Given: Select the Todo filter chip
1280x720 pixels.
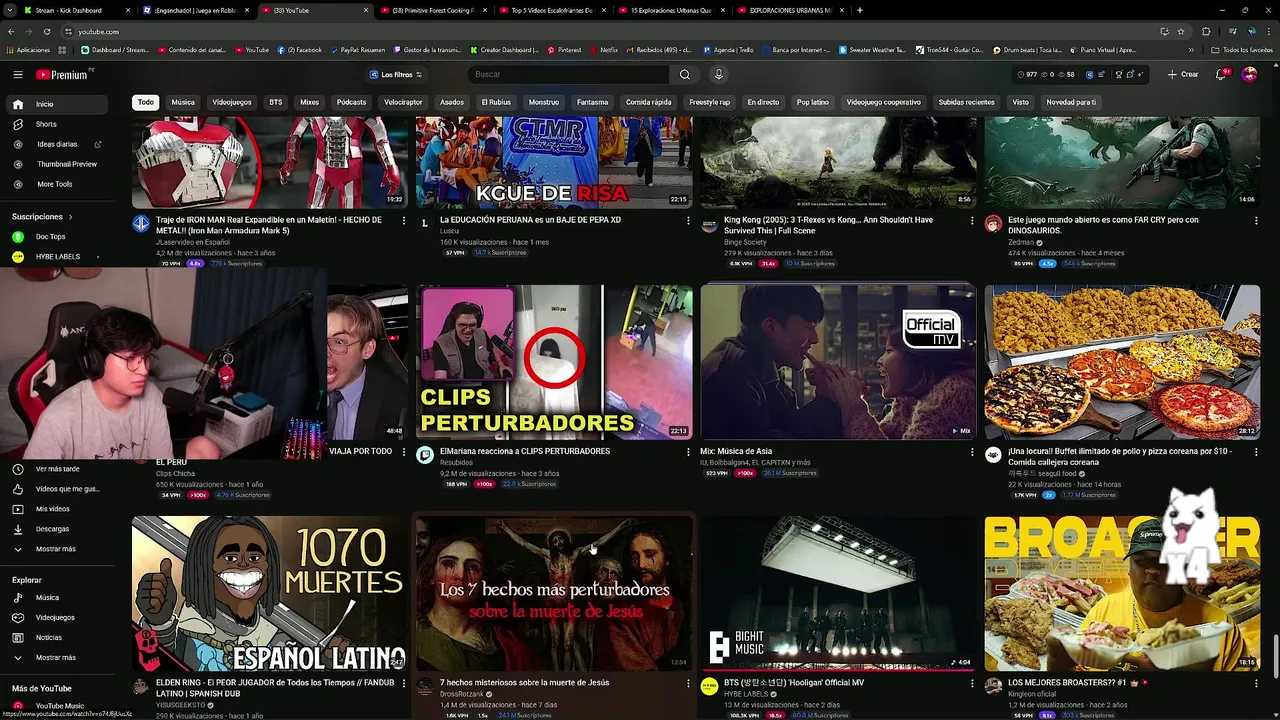Looking at the screenshot, I should 146,102.
